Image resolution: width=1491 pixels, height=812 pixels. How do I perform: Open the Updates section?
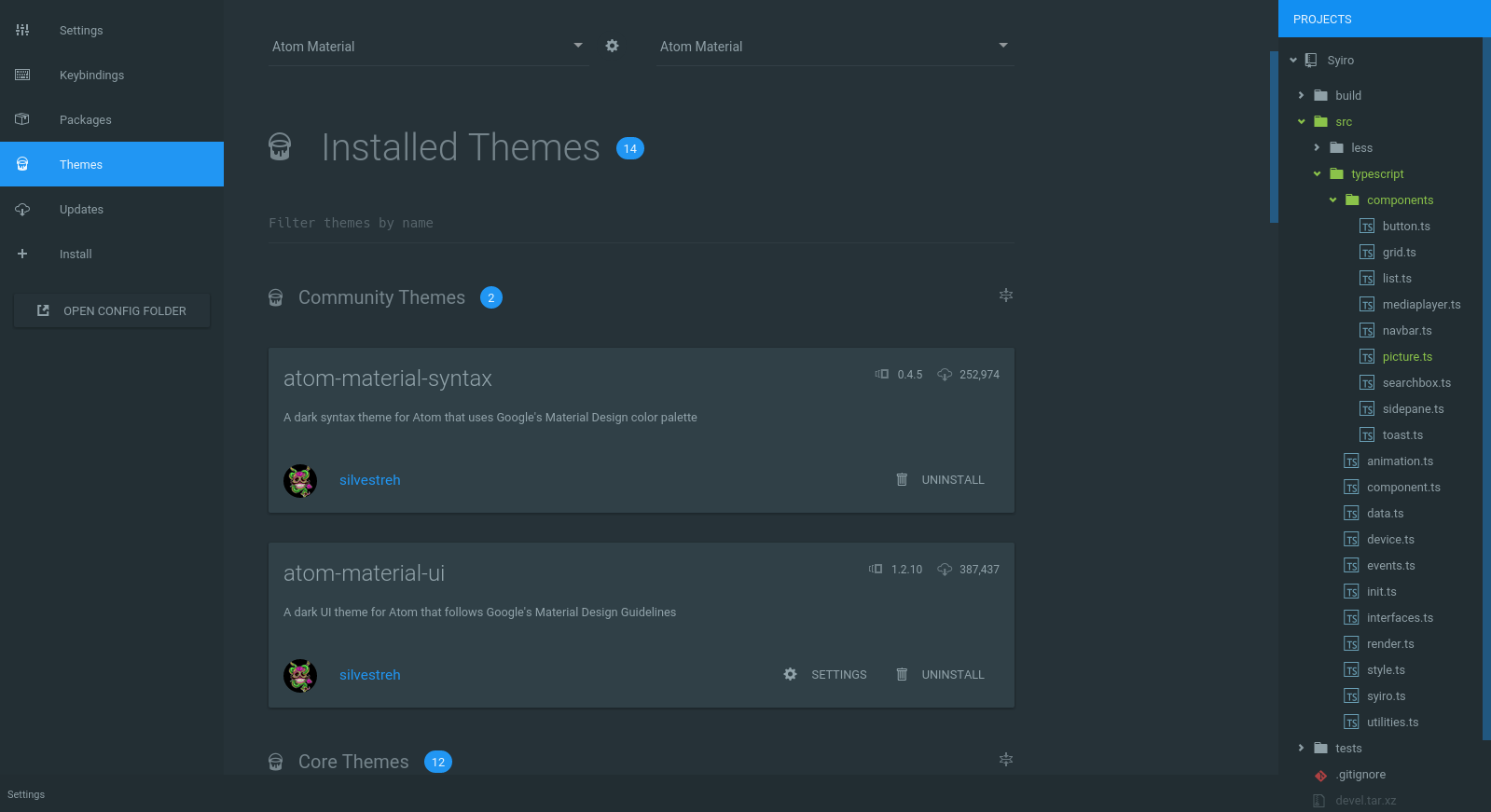[112, 209]
